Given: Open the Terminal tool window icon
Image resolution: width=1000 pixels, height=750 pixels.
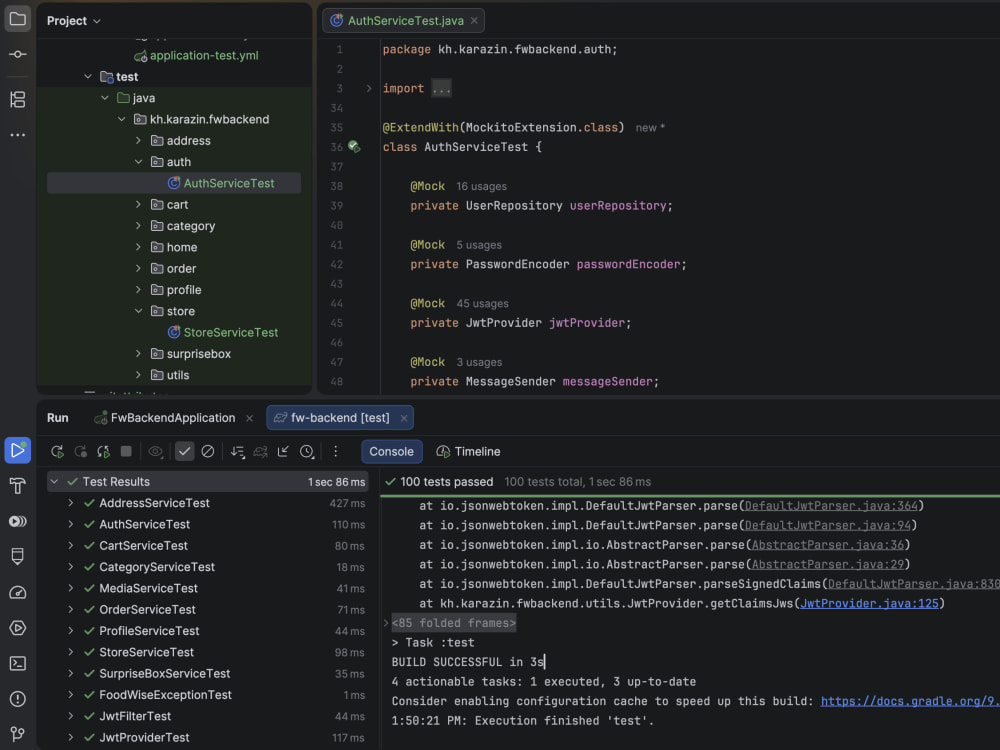Looking at the screenshot, I should [x=17, y=663].
